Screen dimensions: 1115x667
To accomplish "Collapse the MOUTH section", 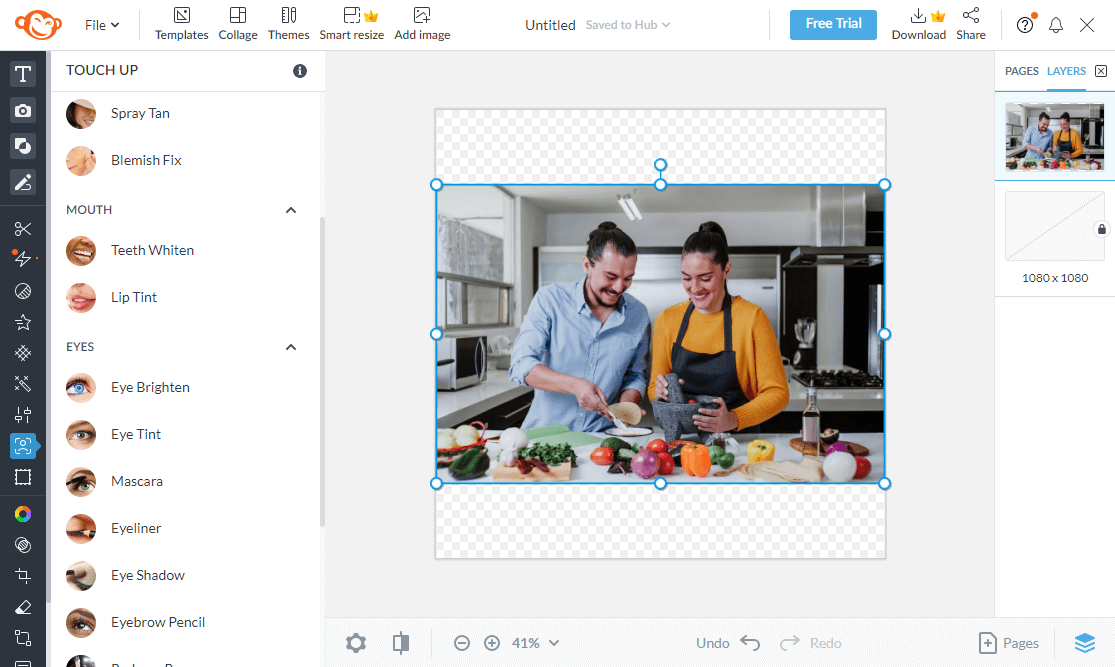I will pos(290,210).
